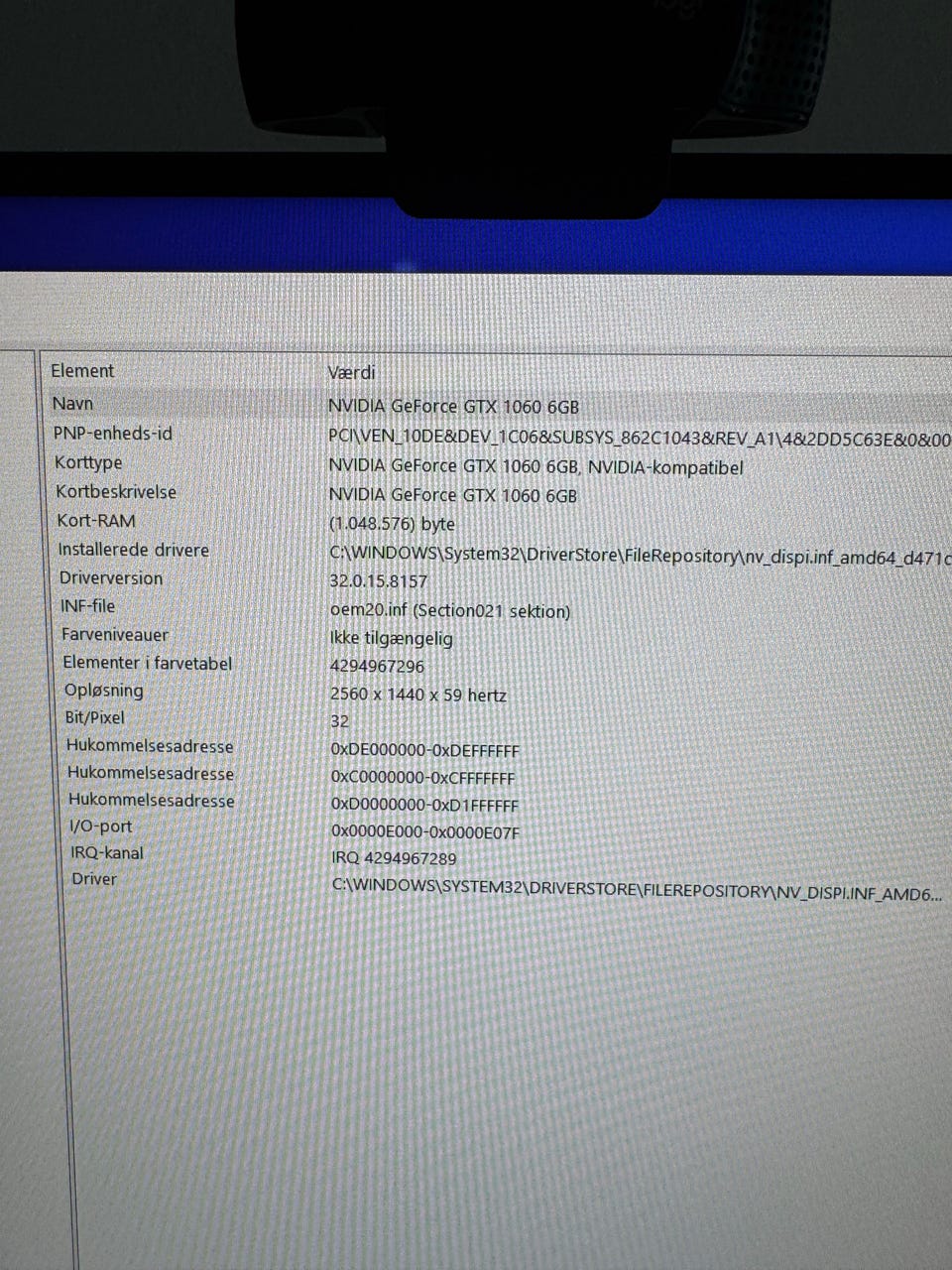
Task: Select the Kort-RAM row label
Action: click(x=95, y=521)
